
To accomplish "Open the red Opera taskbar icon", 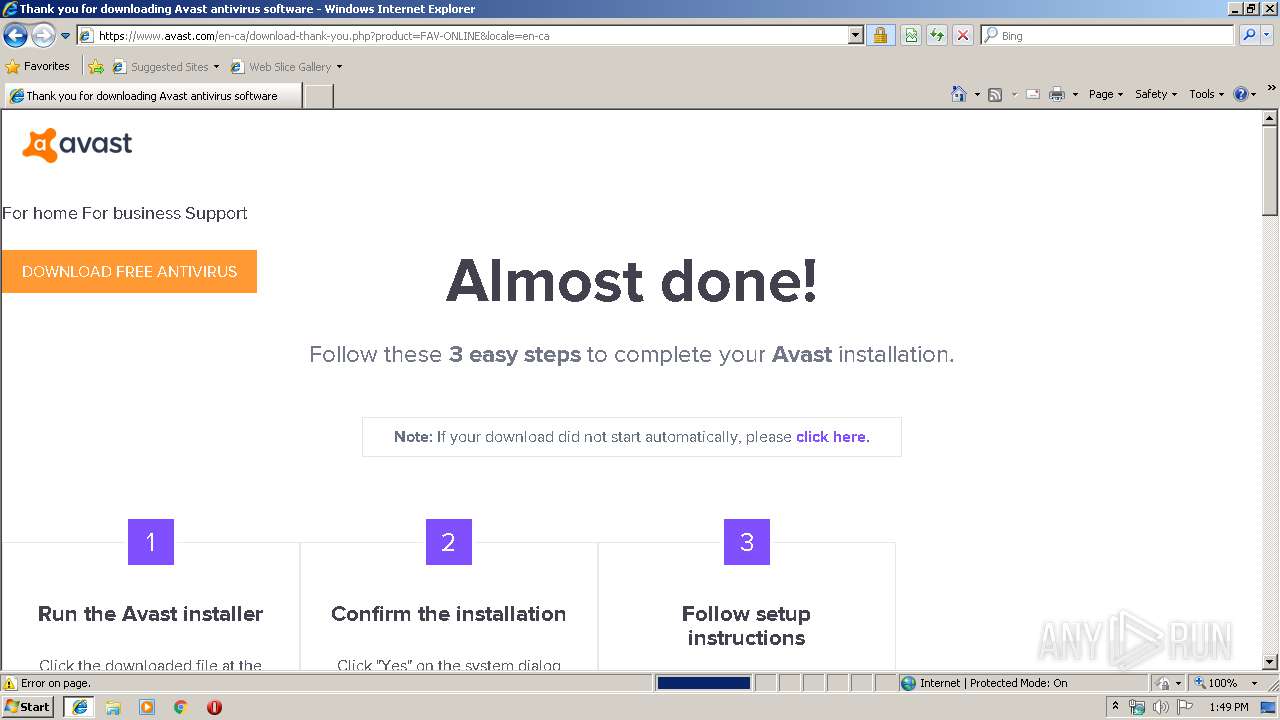I will tap(214, 707).
